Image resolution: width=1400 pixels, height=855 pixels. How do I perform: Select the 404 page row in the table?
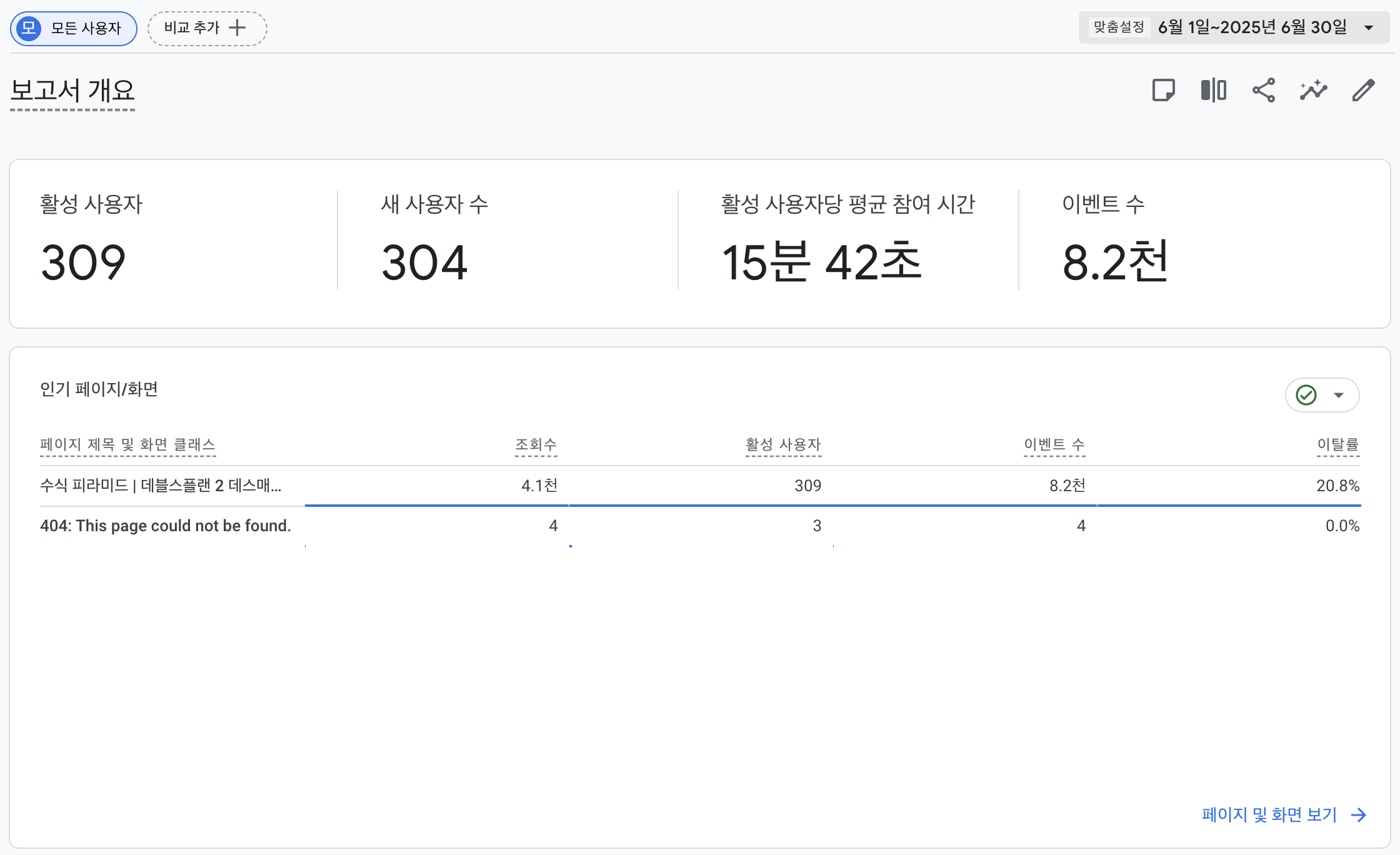tap(165, 526)
